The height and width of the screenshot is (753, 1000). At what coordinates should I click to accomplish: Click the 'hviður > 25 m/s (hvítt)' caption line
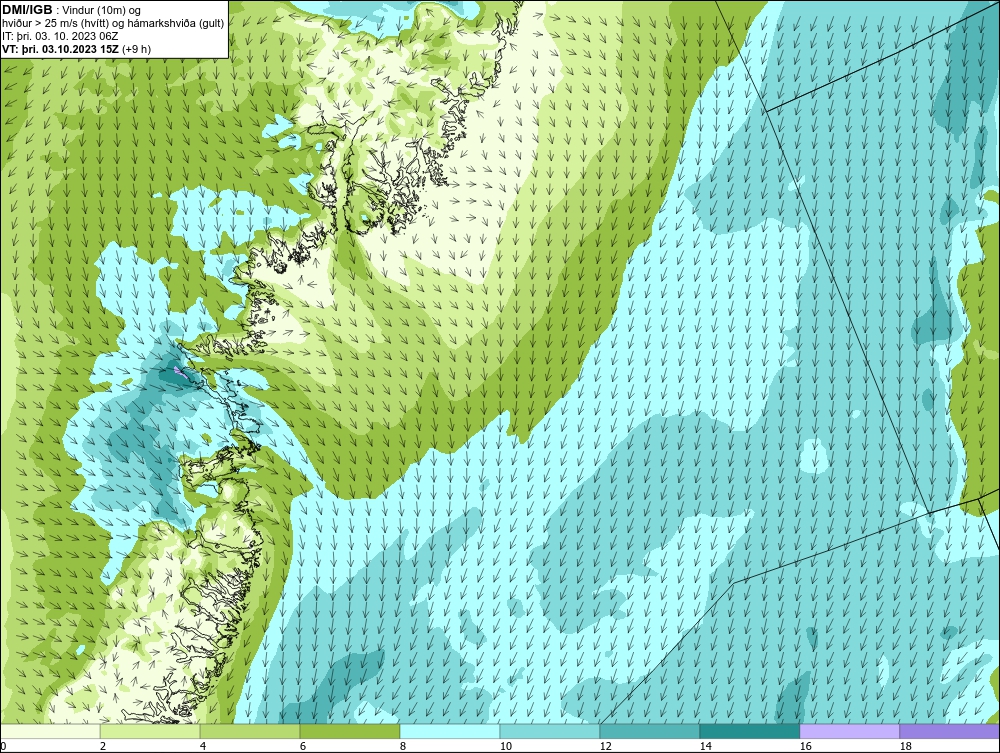(112, 24)
